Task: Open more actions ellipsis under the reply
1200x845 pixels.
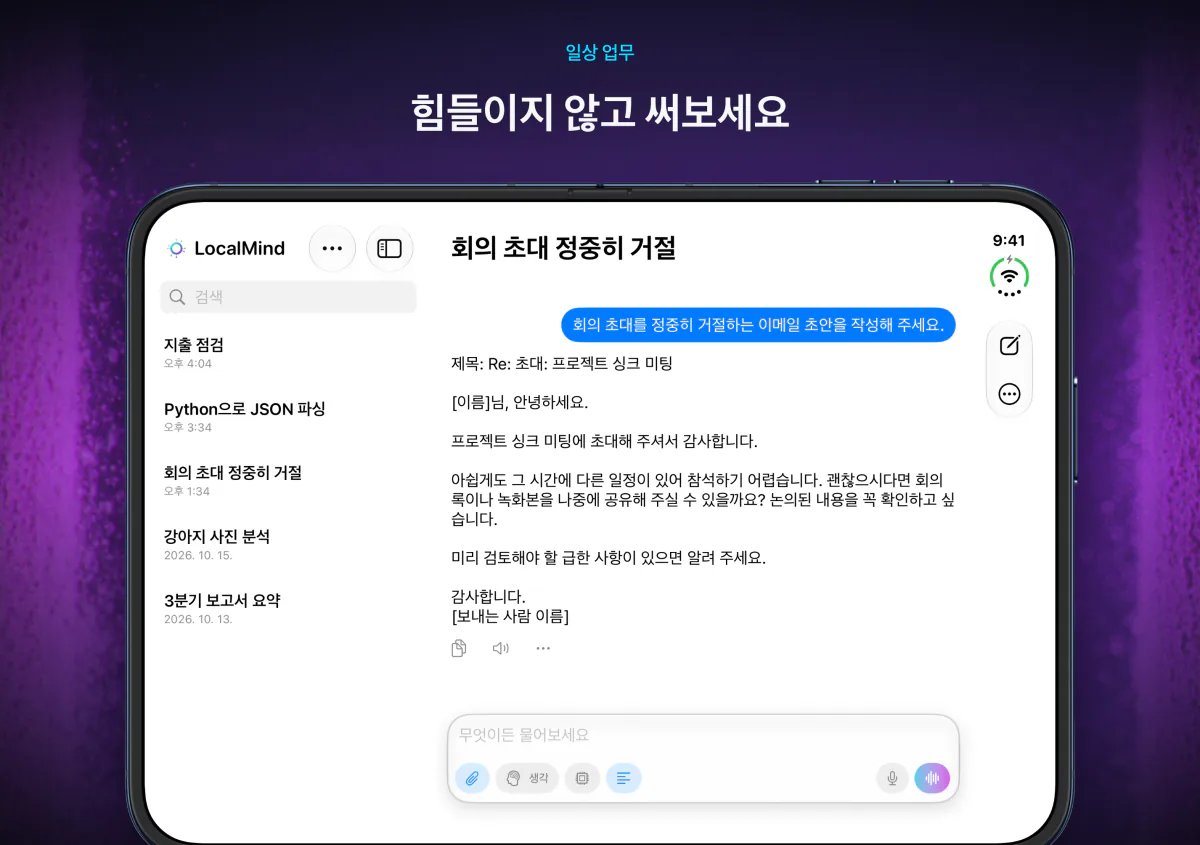Action: pyautogui.click(x=543, y=648)
